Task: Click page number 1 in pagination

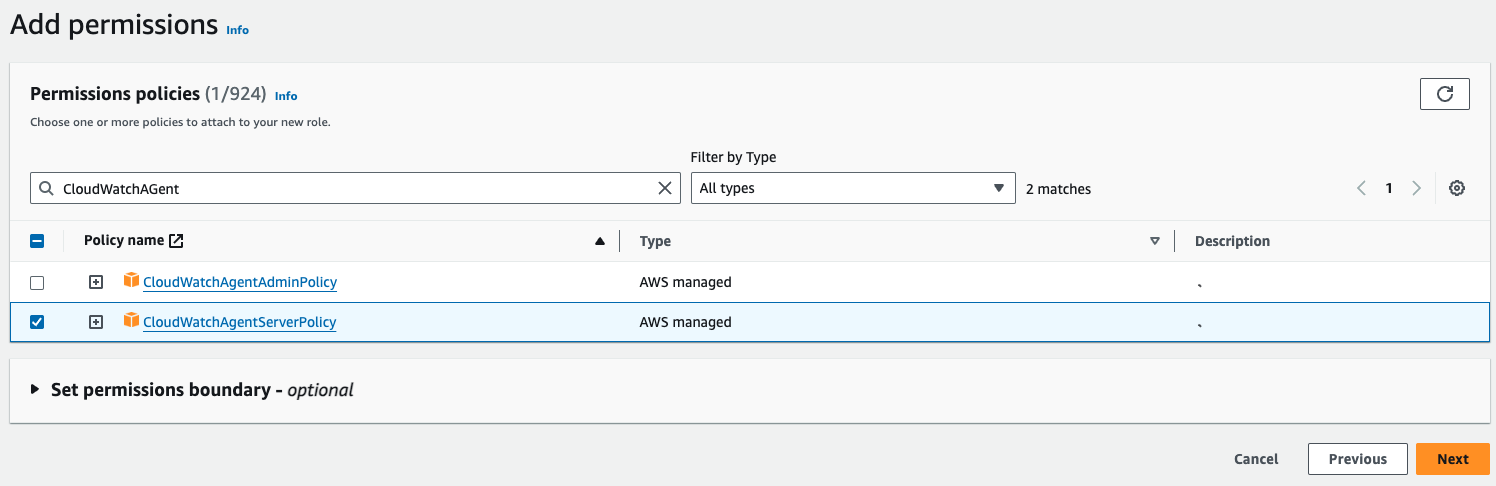Action: coord(1388,188)
